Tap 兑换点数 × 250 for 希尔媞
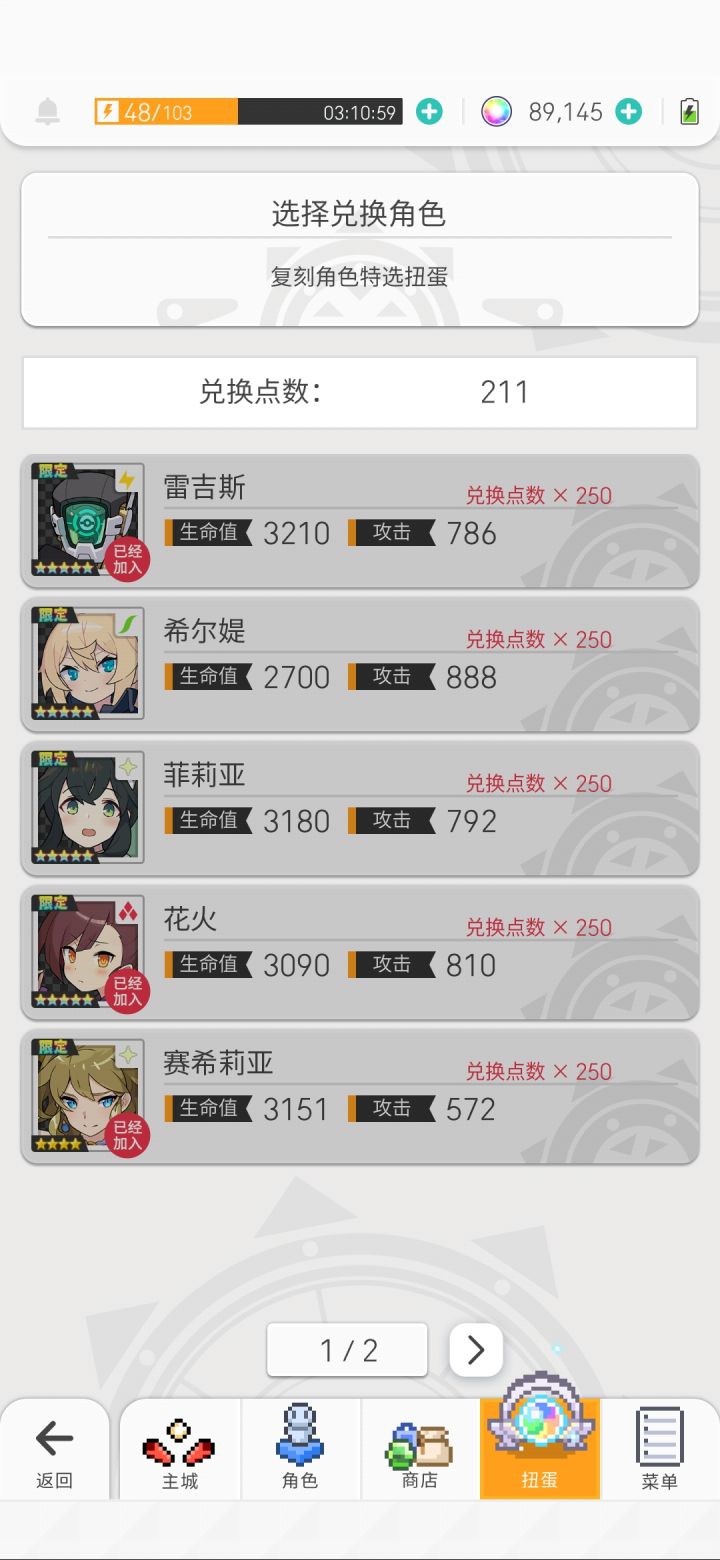Image resolution: width=720 pixels, height=1560 pixels. click(x=539, y=639)
